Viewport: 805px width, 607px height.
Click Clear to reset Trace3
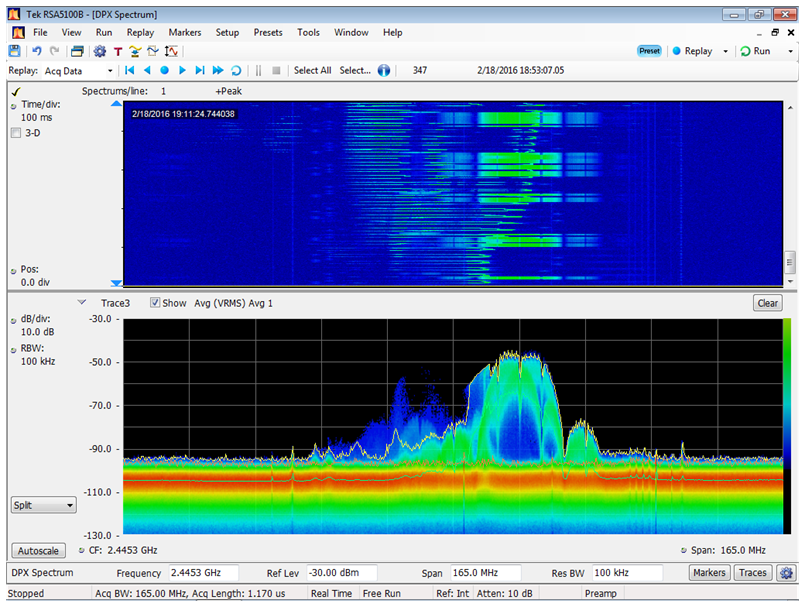tap(767, 303)
